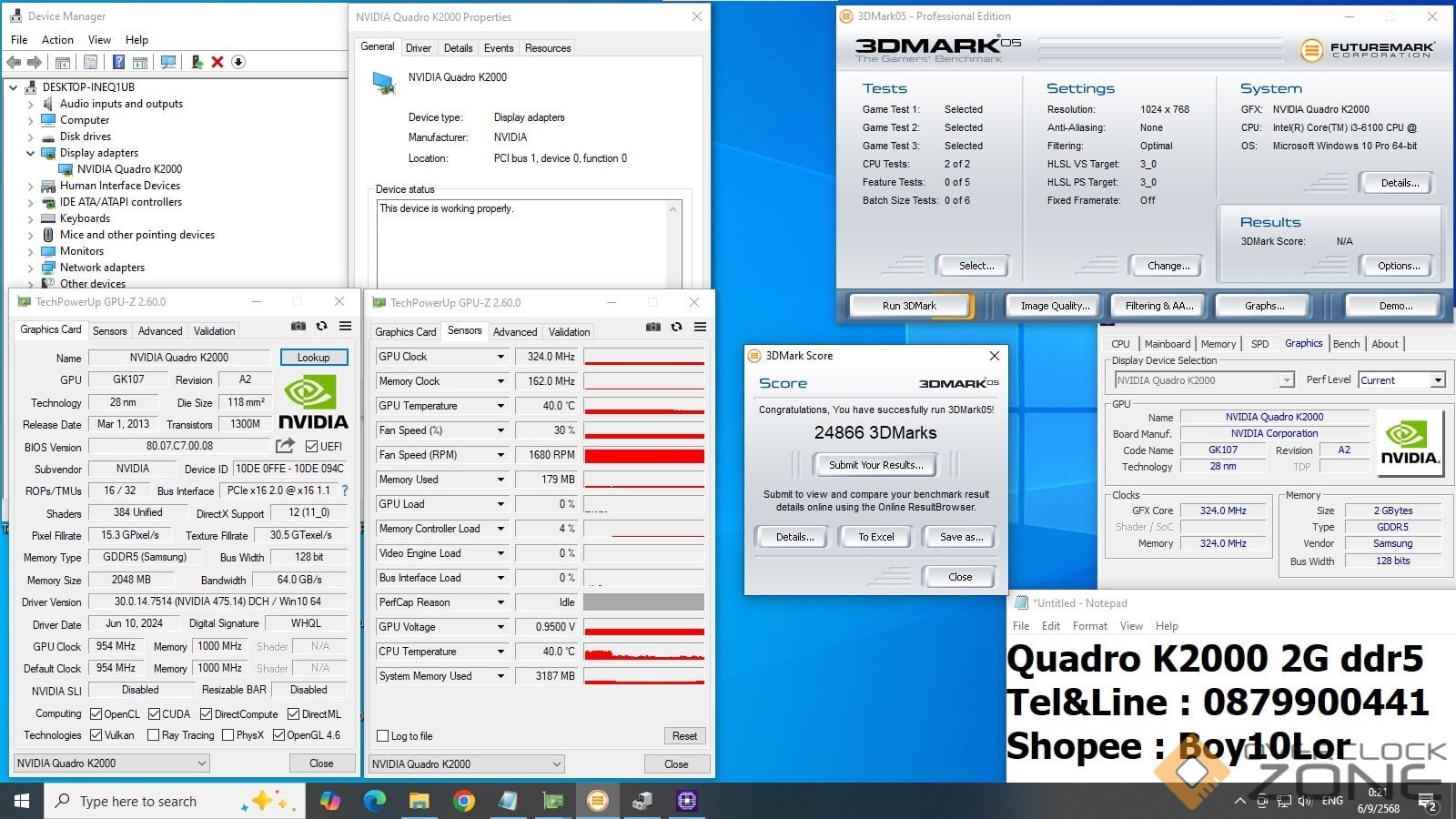1456x819 pixels.
Task: Open the GPU Temperature sensor dropdown
Action: tap(500, 406)
